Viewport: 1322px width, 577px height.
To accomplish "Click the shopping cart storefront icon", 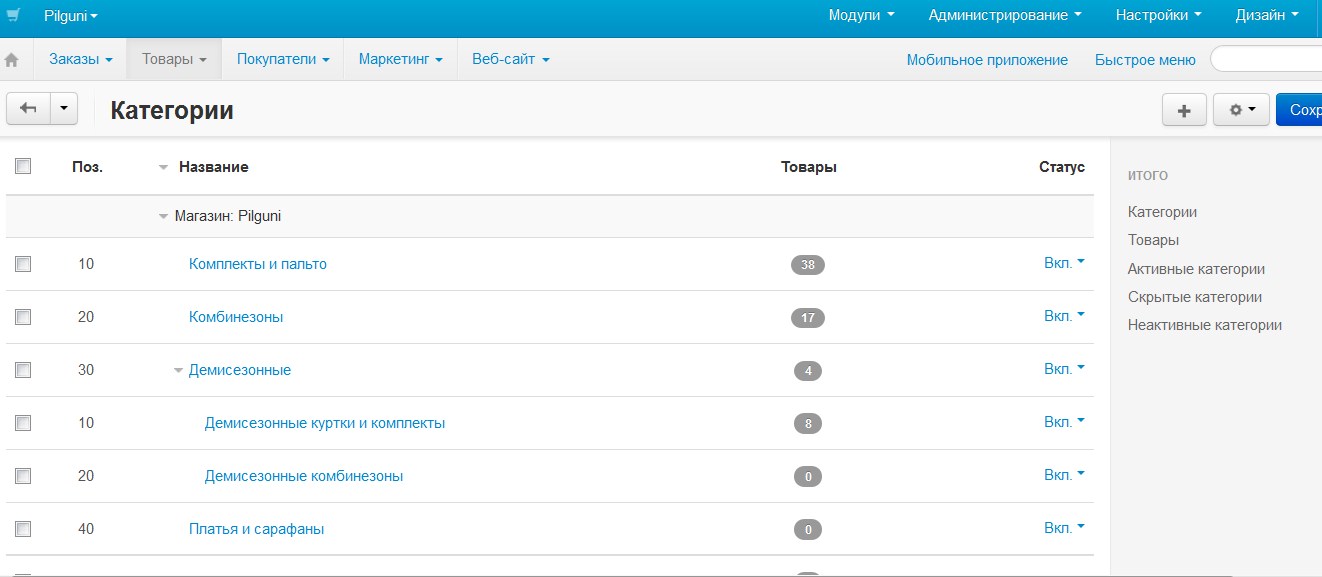I will [x=13, y=15].
